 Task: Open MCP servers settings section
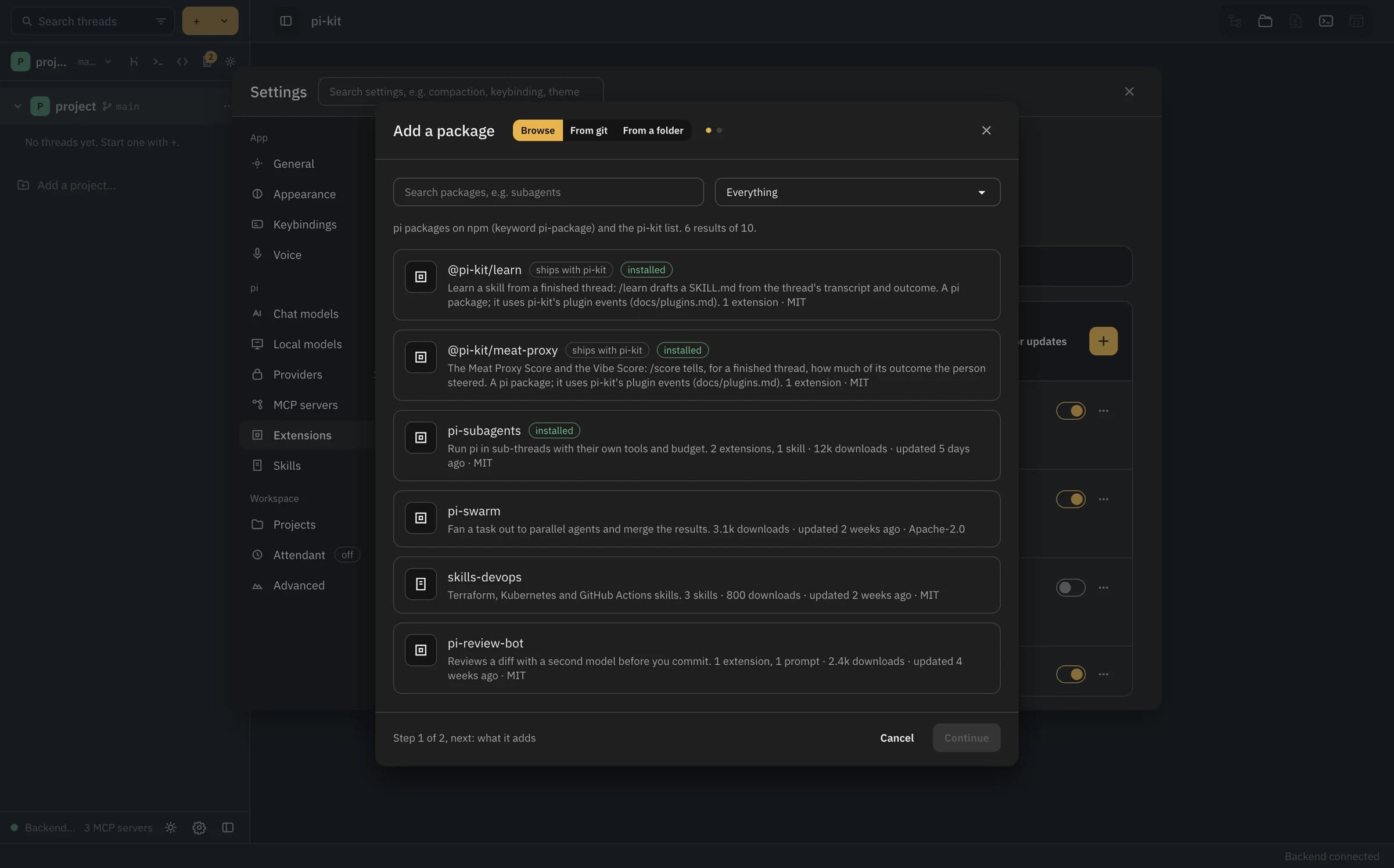click(x=307, y=405)
